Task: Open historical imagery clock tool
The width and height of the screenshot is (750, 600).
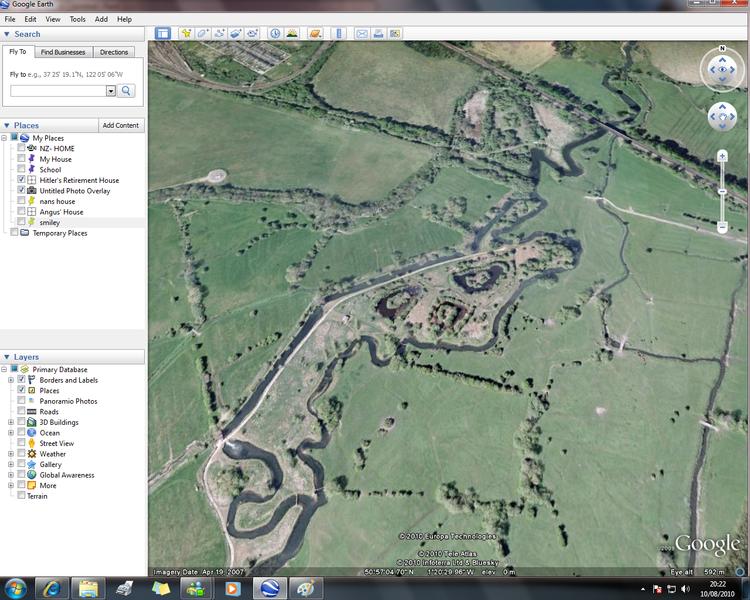Action: 275,33
